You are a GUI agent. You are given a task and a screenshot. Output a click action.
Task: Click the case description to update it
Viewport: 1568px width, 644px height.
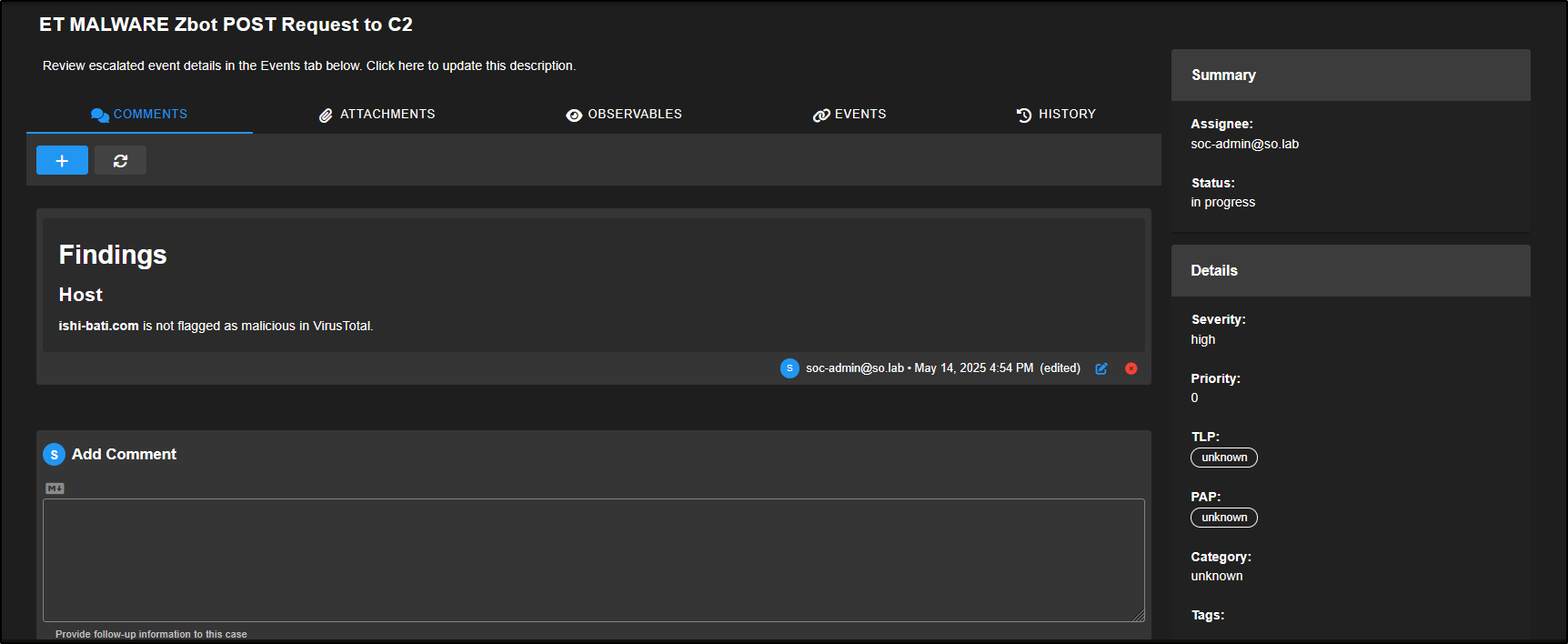(x=309, y=66)
